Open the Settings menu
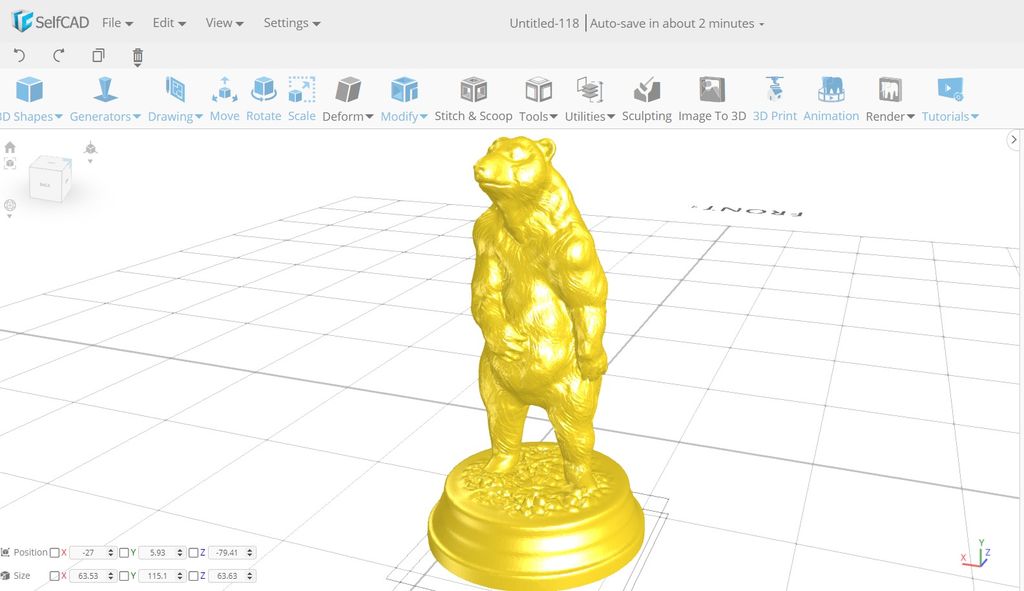The width and height of the screenshot is (1024, 591). (287, 22)
